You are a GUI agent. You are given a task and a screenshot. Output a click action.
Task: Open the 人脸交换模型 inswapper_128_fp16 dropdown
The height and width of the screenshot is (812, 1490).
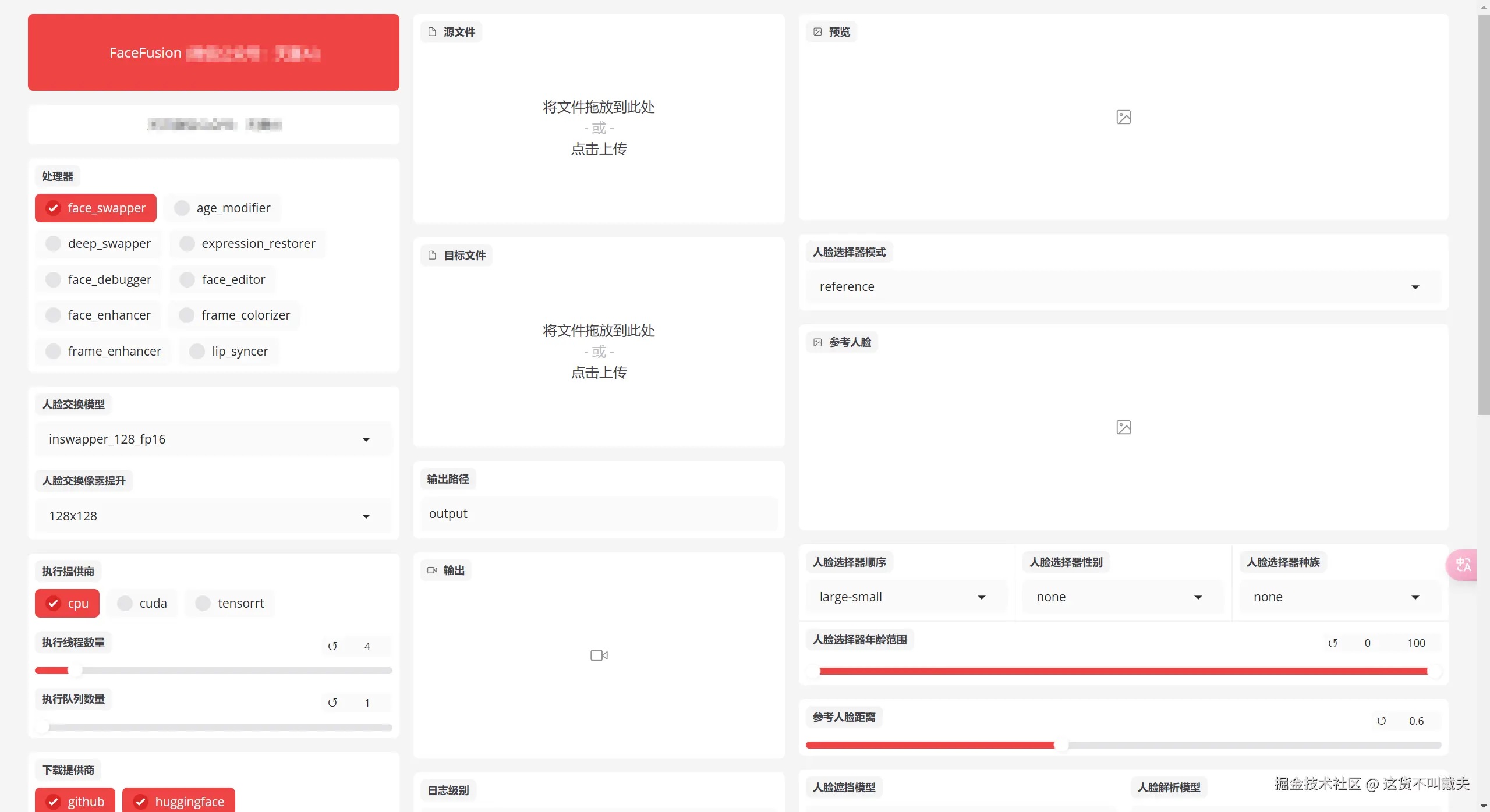(213, 439)
